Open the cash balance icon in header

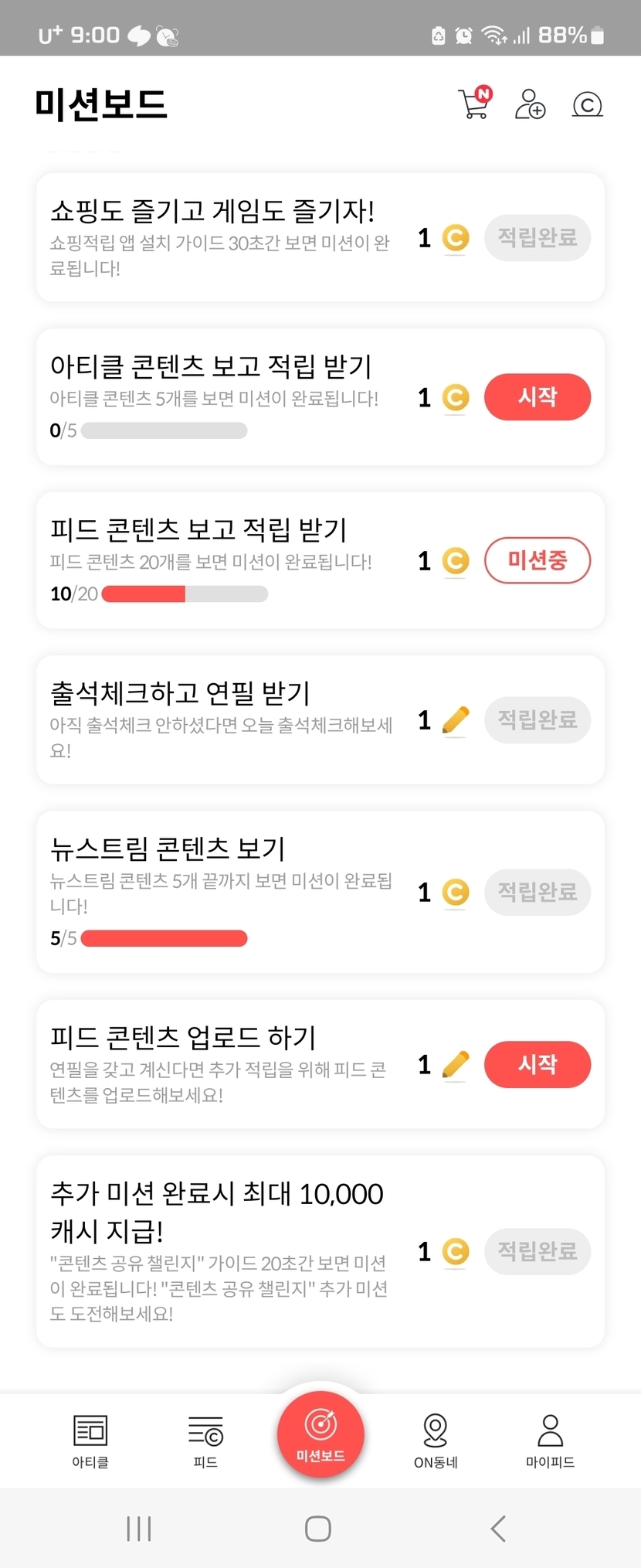pos(587,104)
